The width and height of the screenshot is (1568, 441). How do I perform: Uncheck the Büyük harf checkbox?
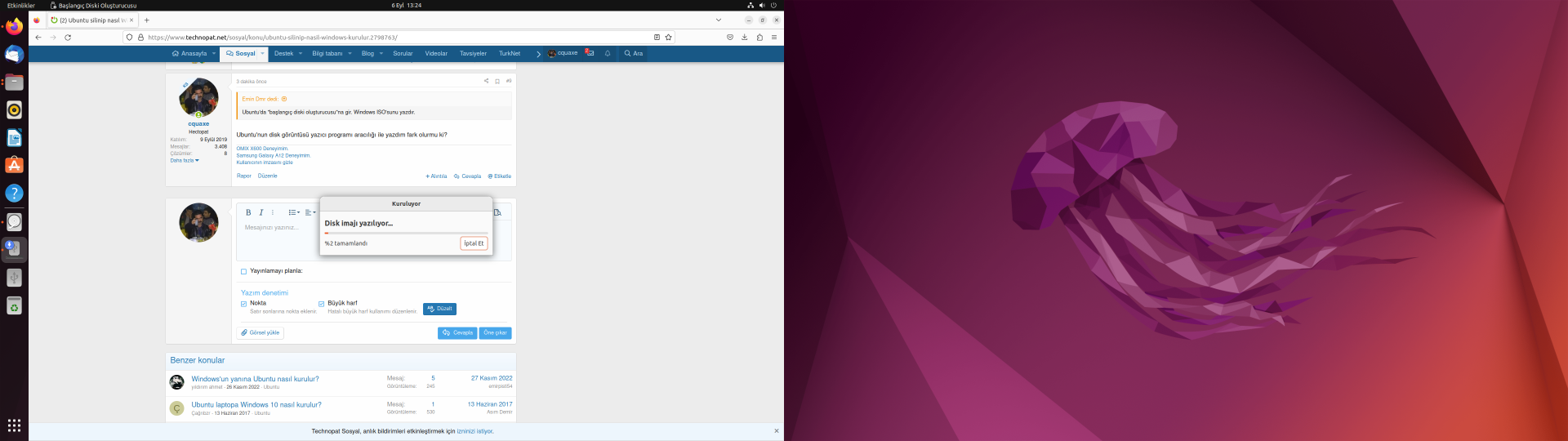coord(321,304)
